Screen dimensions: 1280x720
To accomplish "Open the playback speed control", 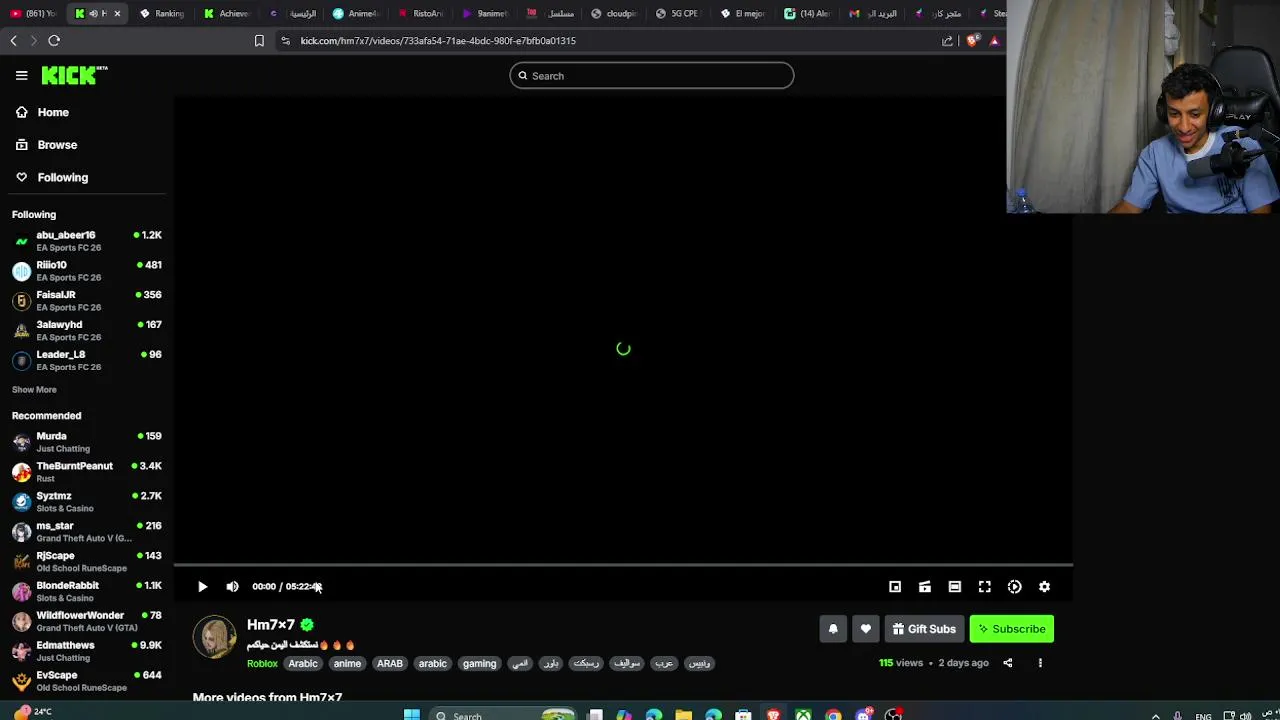I will click(1015, 587).
